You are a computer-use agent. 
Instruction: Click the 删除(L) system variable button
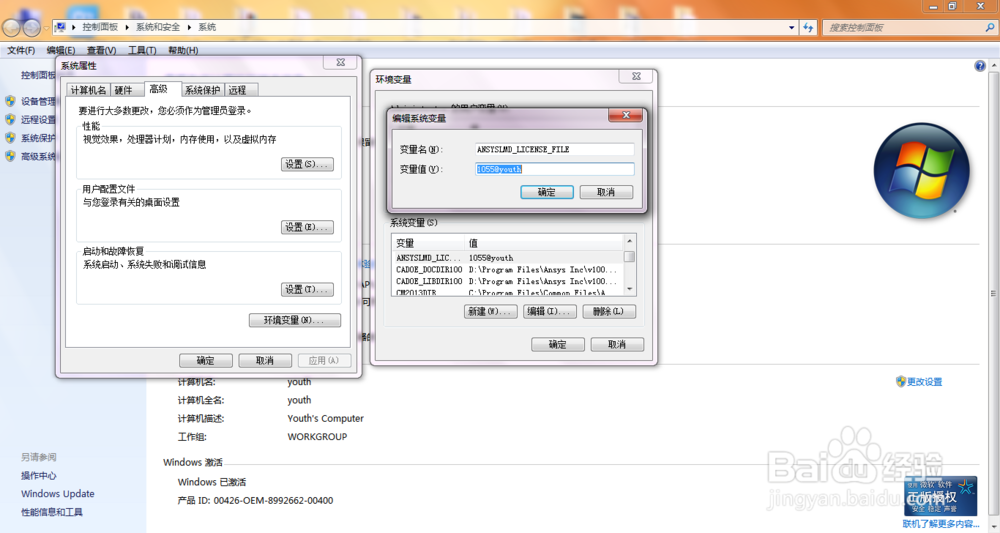tap(609, 311)
